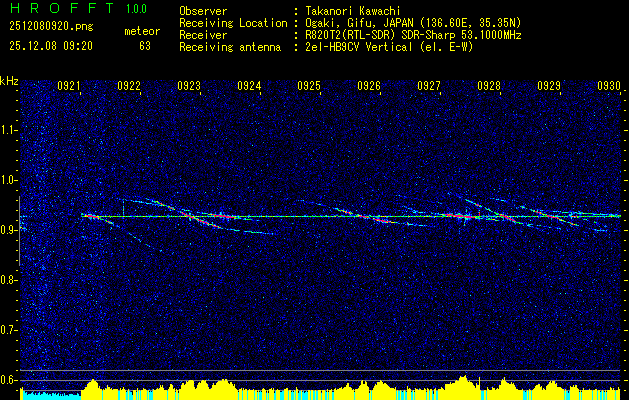Click time marker 0927
The image size is (629, 400).
(429, 85)
